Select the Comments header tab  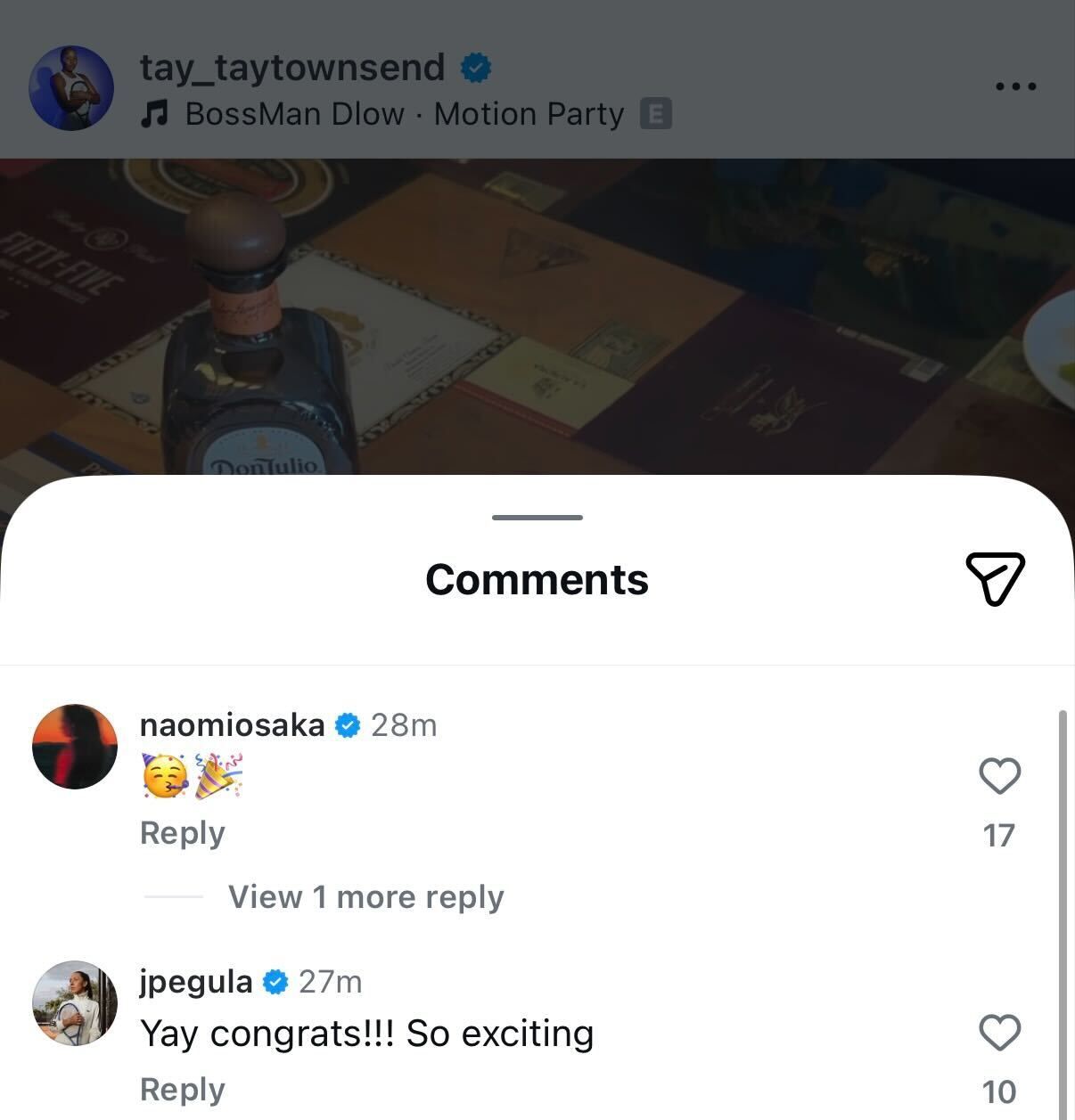pyautogui.click(x=537, y=579)
